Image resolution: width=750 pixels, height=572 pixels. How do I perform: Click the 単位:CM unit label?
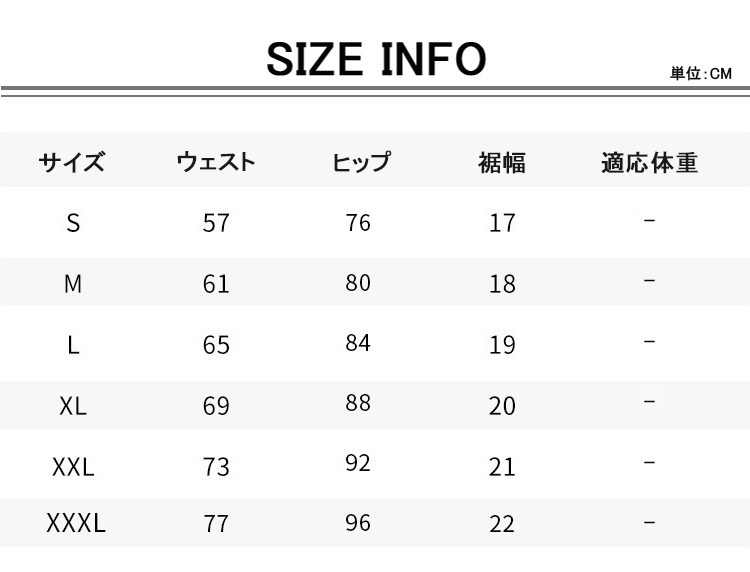tap(702, 74)
